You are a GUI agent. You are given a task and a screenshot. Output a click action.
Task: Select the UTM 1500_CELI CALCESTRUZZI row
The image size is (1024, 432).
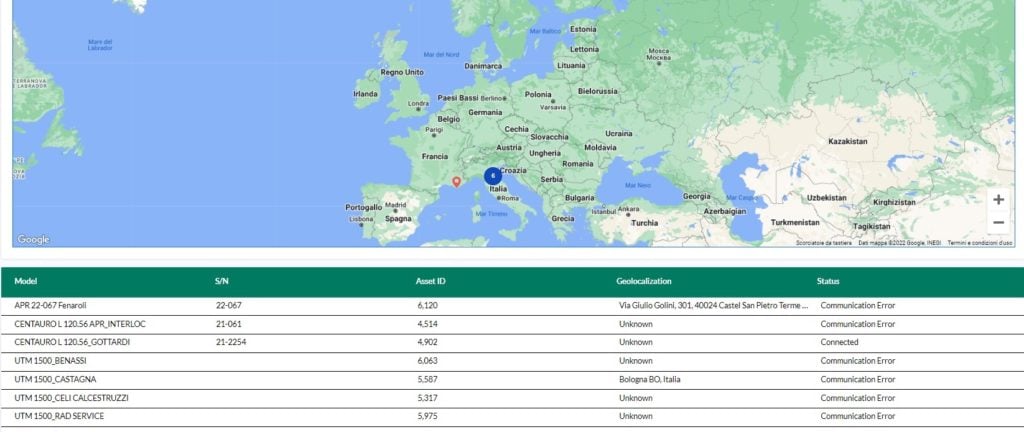click(x=512, y=398)
